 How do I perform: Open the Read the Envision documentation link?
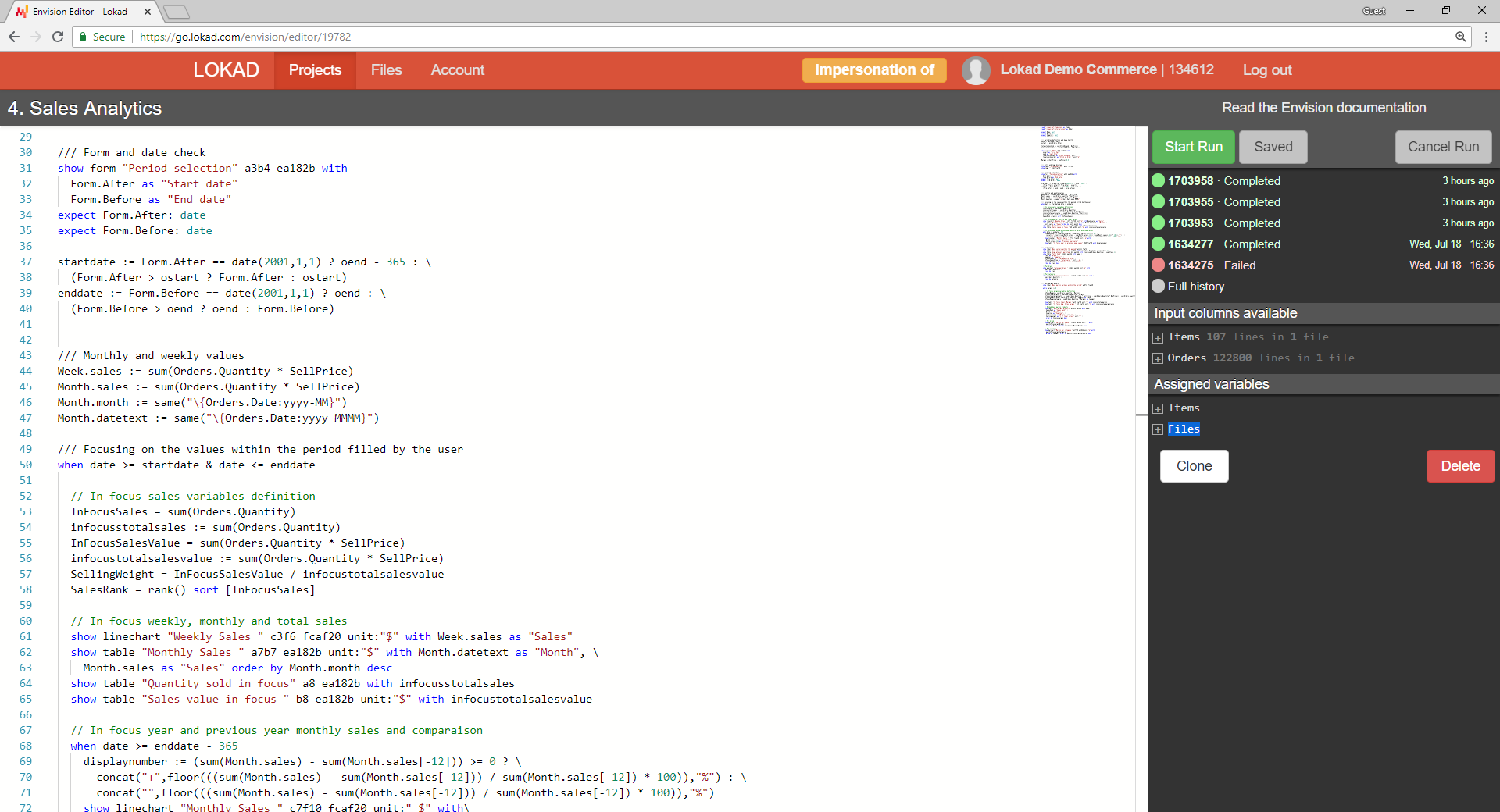(x=1323, y=107)
